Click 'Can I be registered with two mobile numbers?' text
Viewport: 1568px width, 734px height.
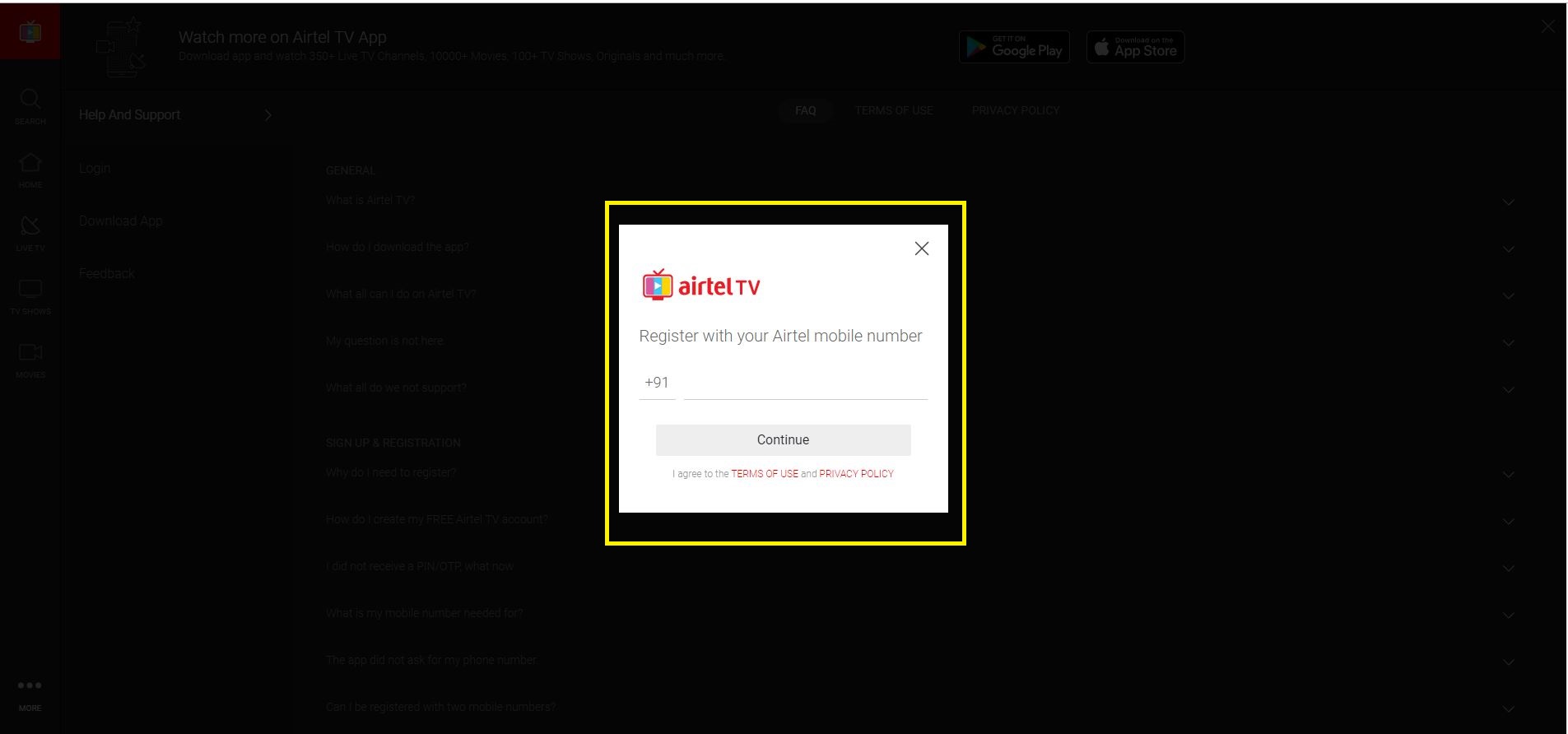[441, 707]
